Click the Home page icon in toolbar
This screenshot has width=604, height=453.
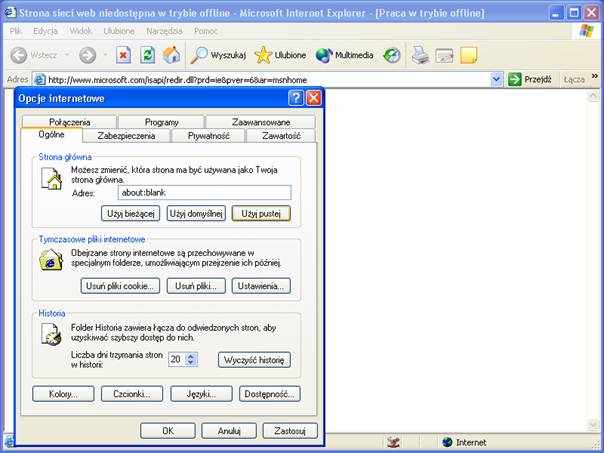tap(171, 55)
